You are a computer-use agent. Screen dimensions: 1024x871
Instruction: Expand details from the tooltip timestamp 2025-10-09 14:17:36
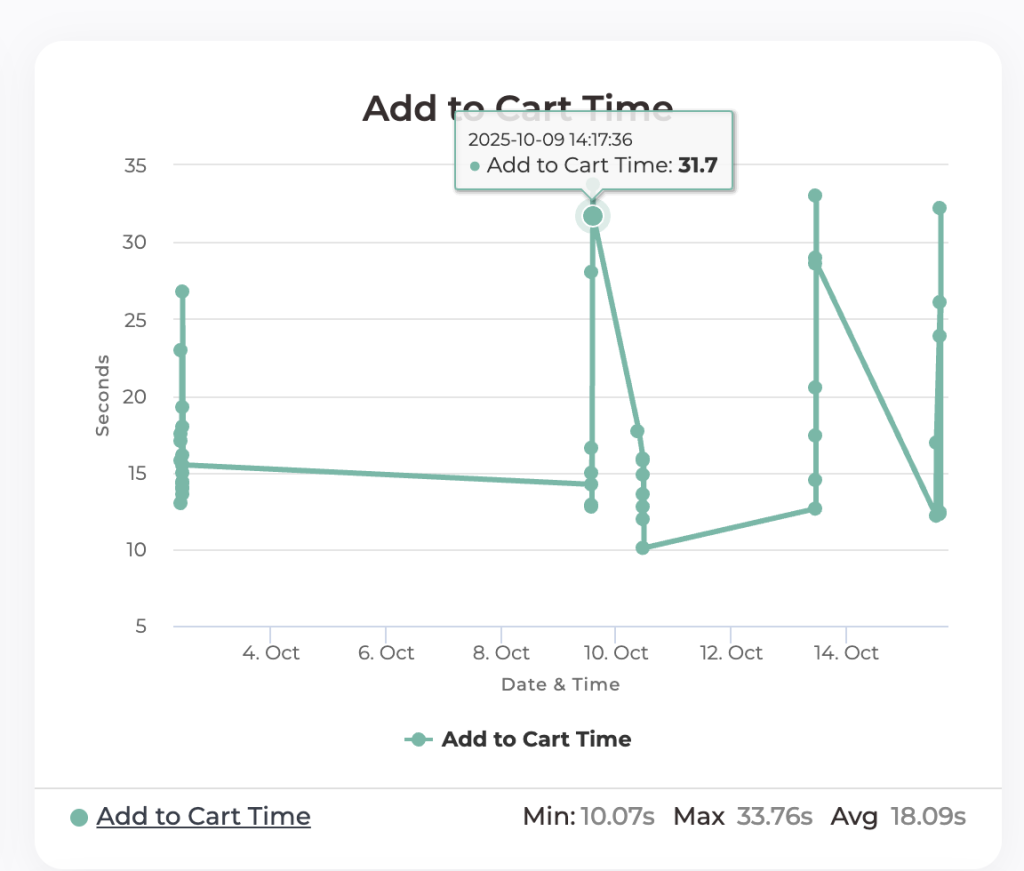pos(552,140)
